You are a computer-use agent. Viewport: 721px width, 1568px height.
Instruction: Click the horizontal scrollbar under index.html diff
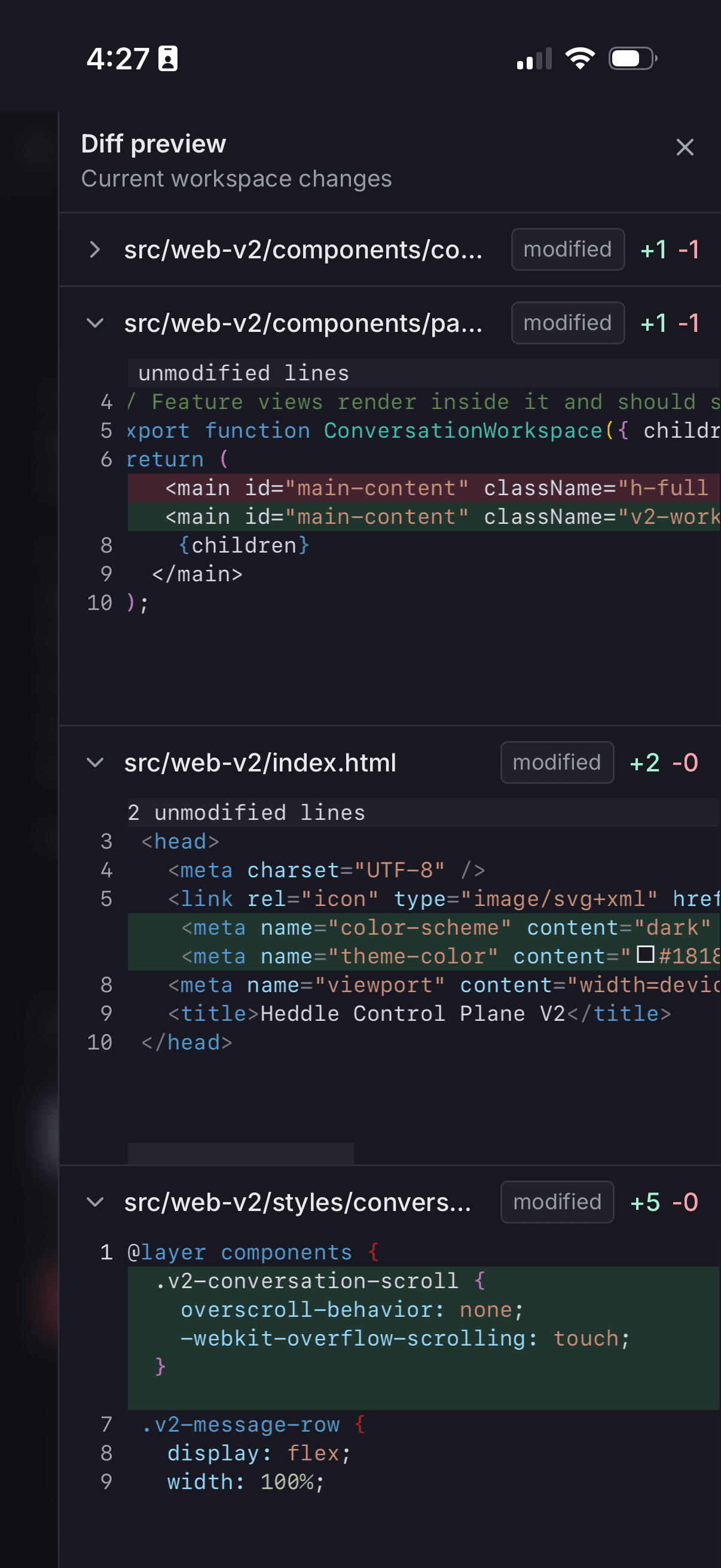point(240,1153)
